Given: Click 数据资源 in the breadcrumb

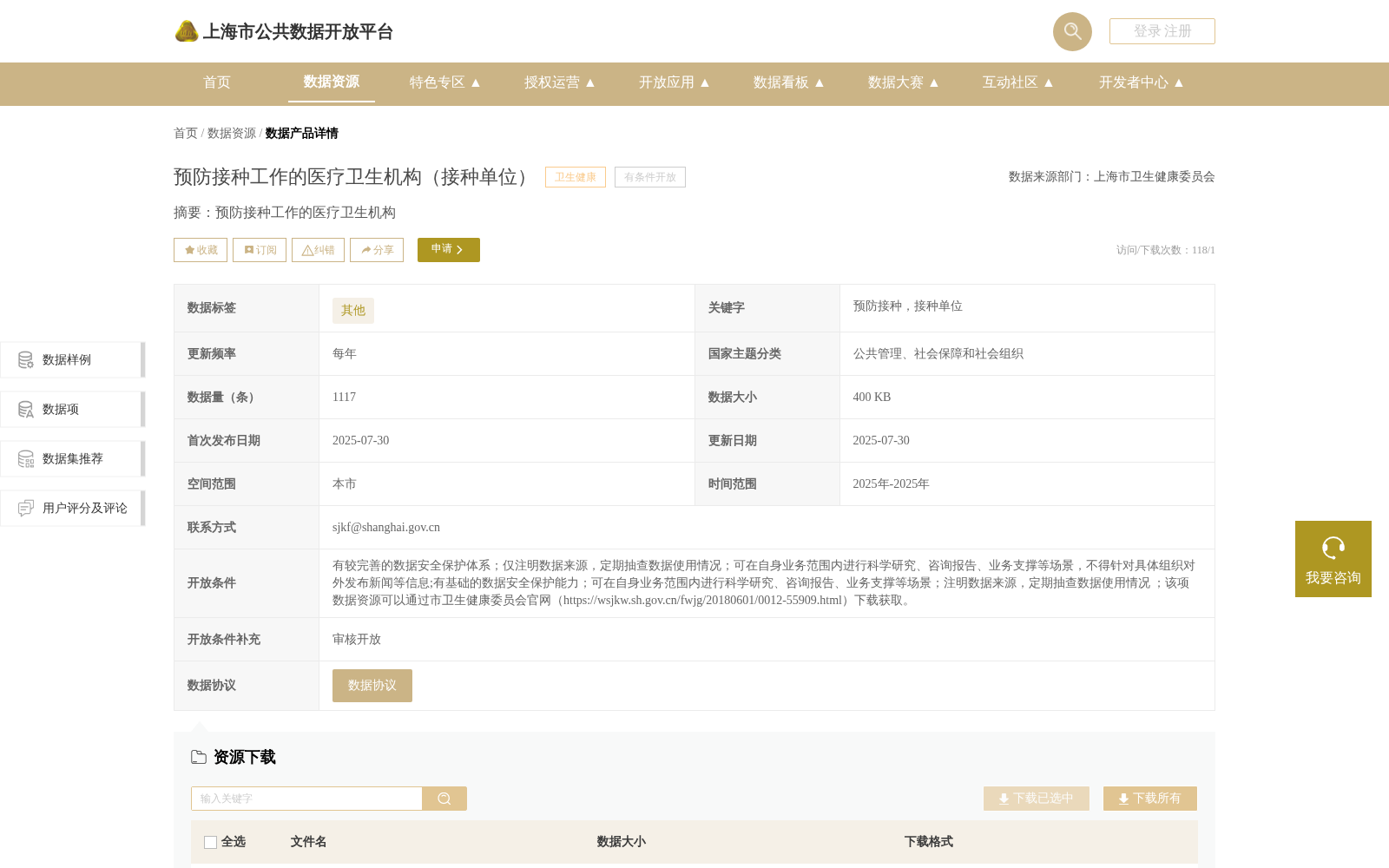Looking at the screenshot, I should (232, 133).
